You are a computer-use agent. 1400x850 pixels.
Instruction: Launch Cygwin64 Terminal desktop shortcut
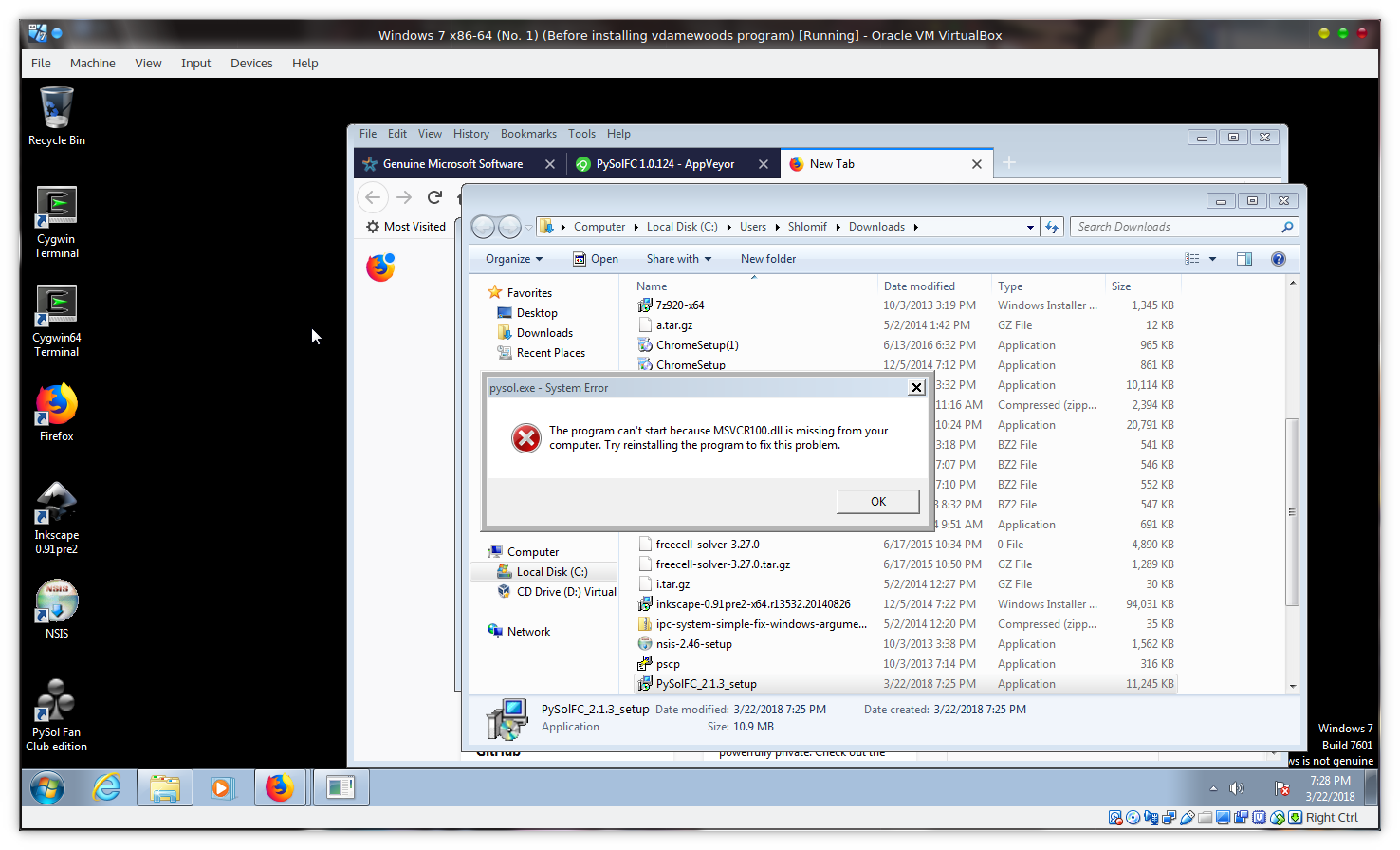click(x=56, y=321)
